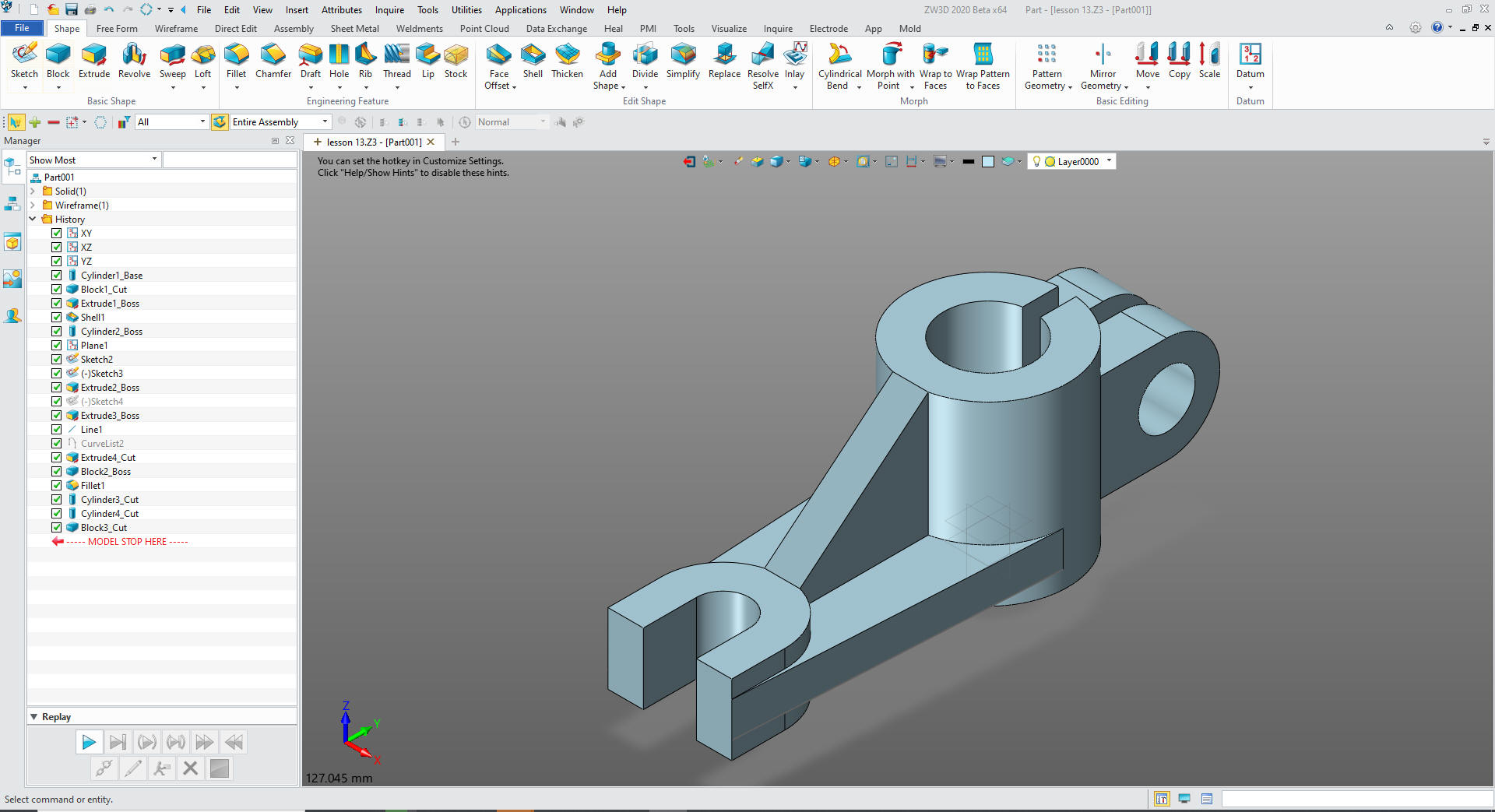The width and height of the screenshot is (1495, 812).
Task: Open the Free Form ribbon tab
Action: click(117, 28)
